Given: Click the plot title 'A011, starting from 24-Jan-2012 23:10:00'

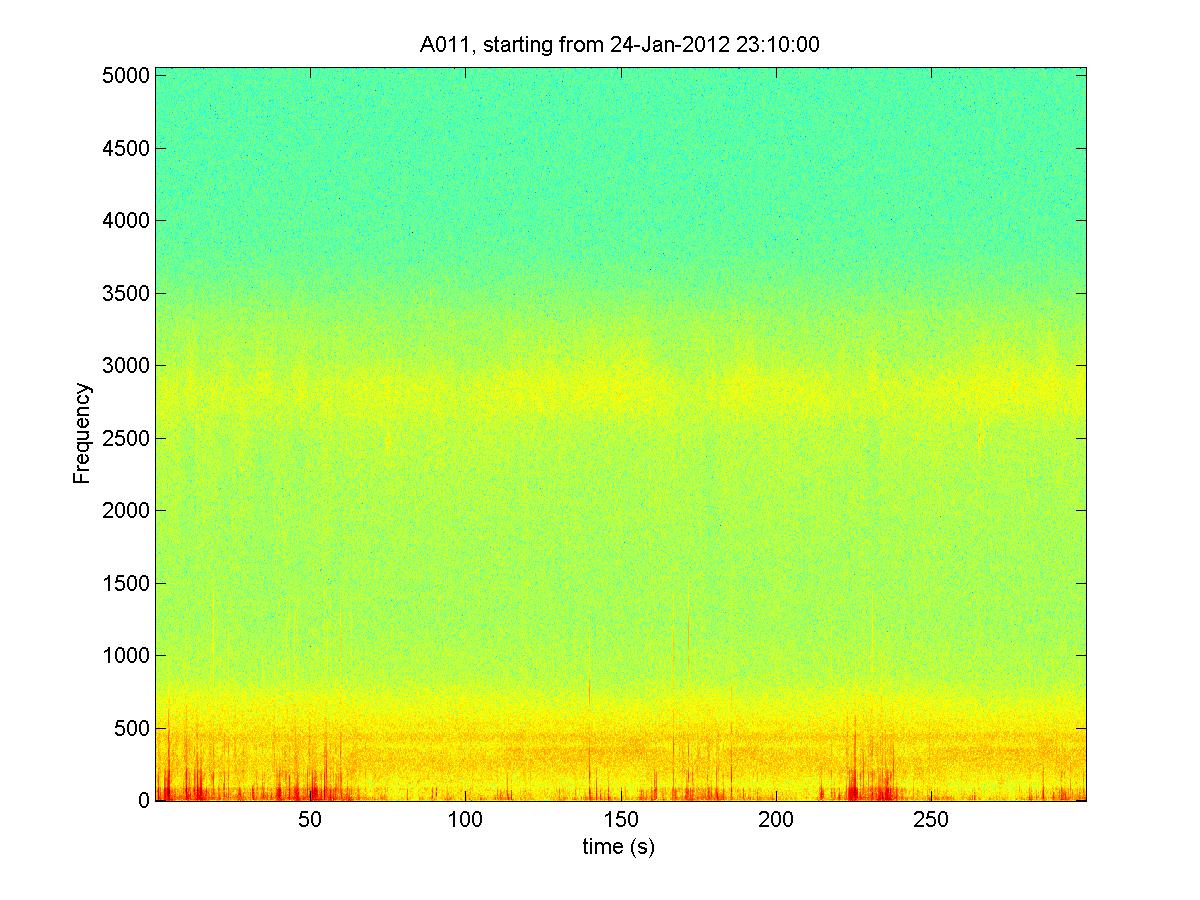Looking at the screenshot, I should (620, 44).
